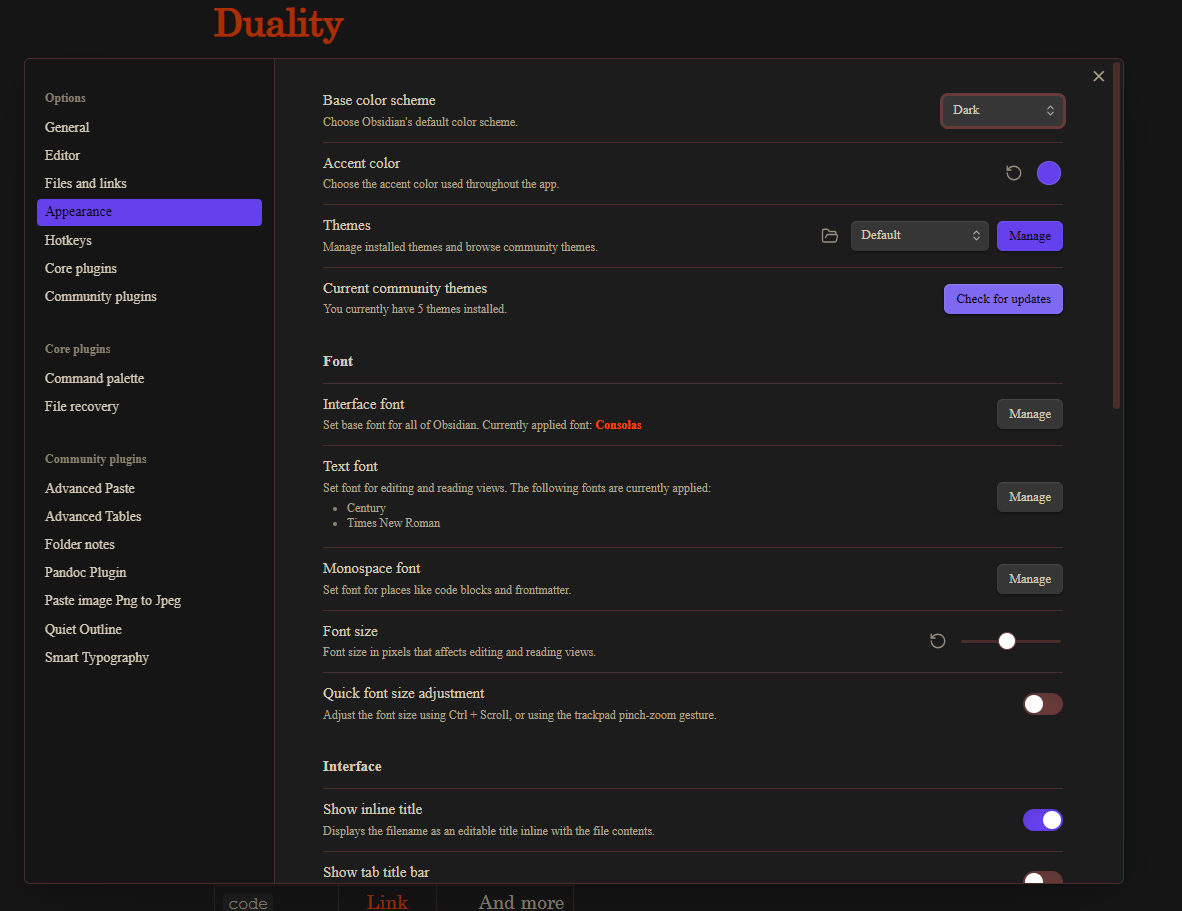Image resolution: width=1182 pixels, height=911 pixels.
Task: Click the settings scrollbar thumb
Action: (1116, 235)
